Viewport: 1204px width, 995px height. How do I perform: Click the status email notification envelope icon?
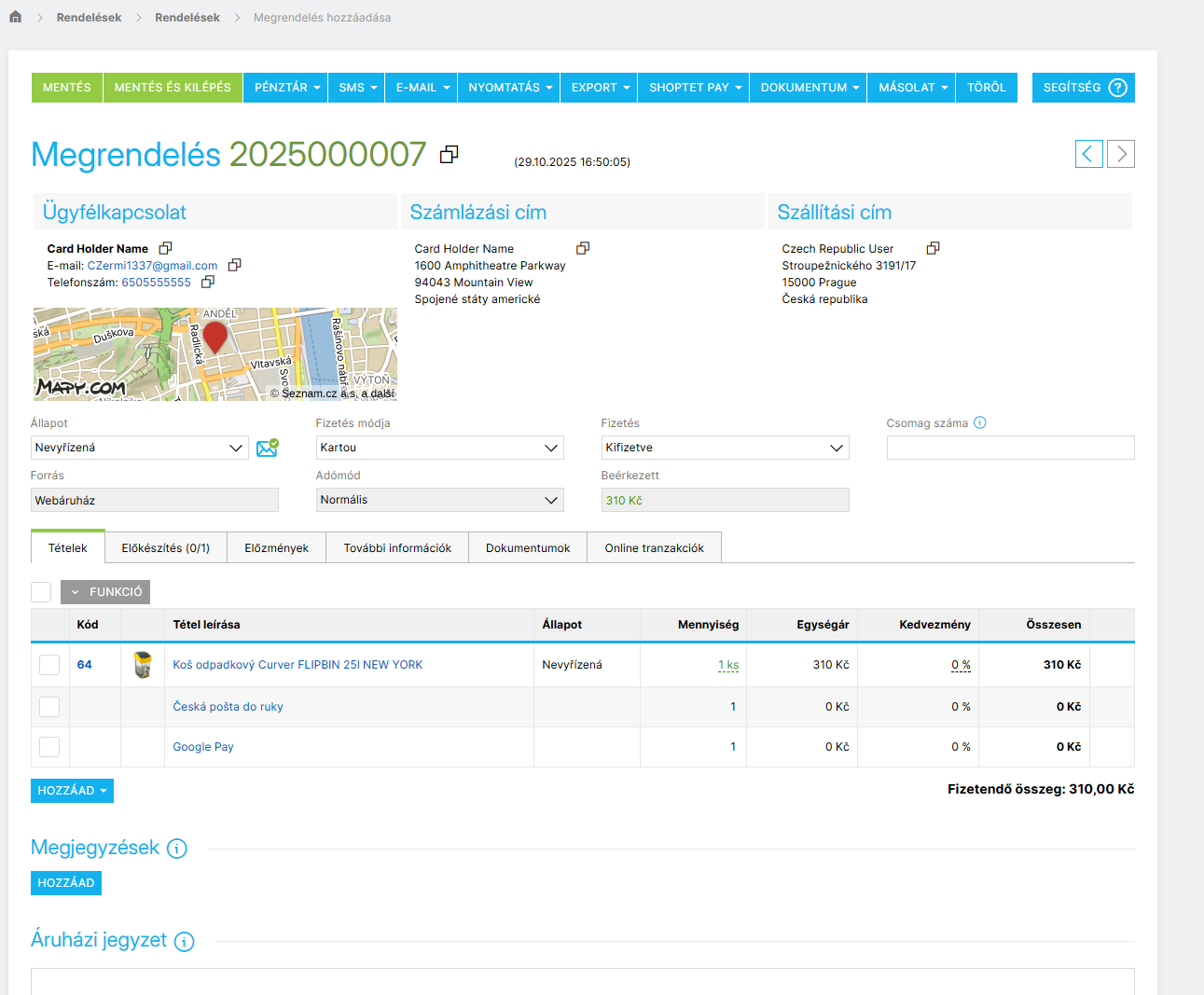[x=267, y=449]
